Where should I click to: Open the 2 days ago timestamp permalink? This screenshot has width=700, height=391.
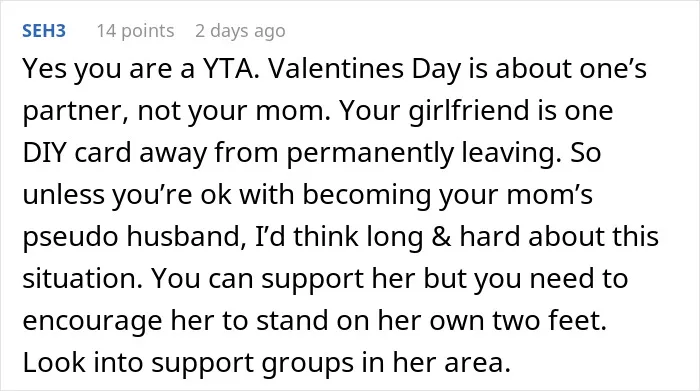coord(240,31)
